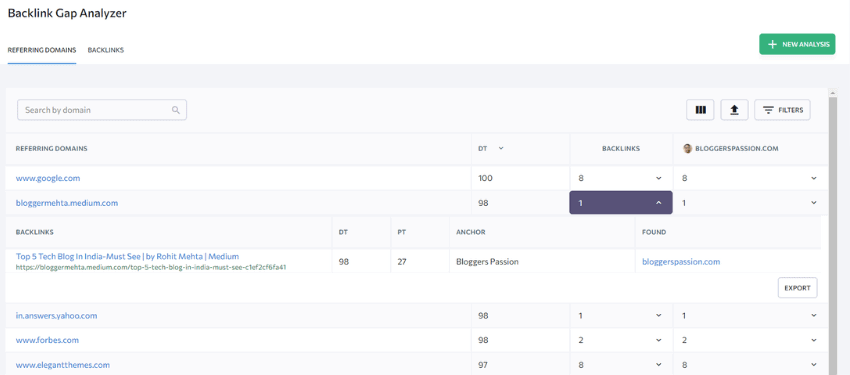Click the upload/export arrow icon button

click(735, 110)
